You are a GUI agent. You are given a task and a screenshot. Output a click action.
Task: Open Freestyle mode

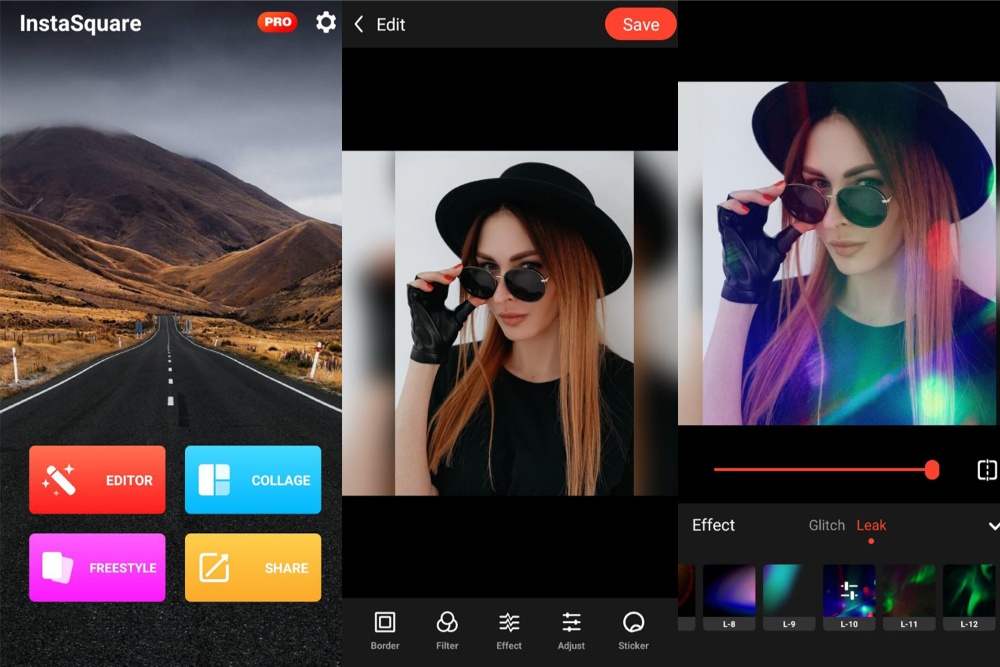97,567
